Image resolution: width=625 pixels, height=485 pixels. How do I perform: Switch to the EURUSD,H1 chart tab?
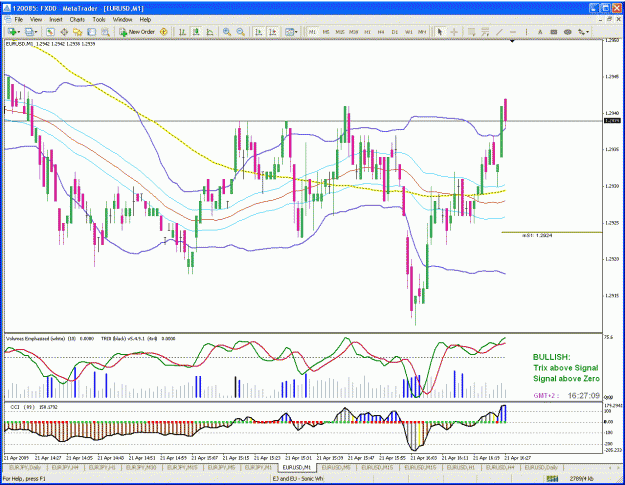click(460, 467)
